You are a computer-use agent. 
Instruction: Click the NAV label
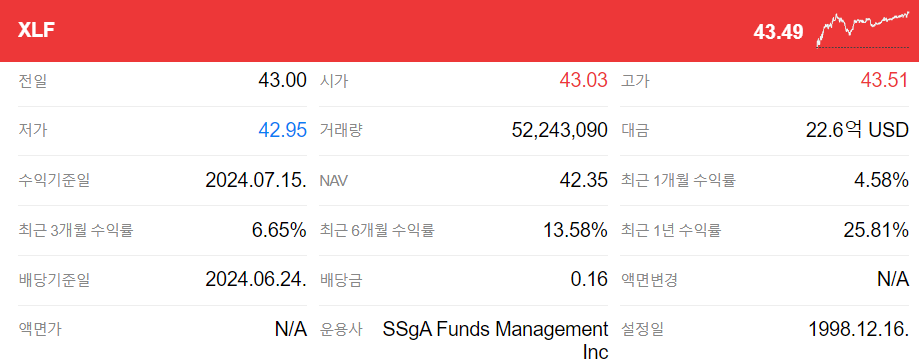click(x=333, y=181)
